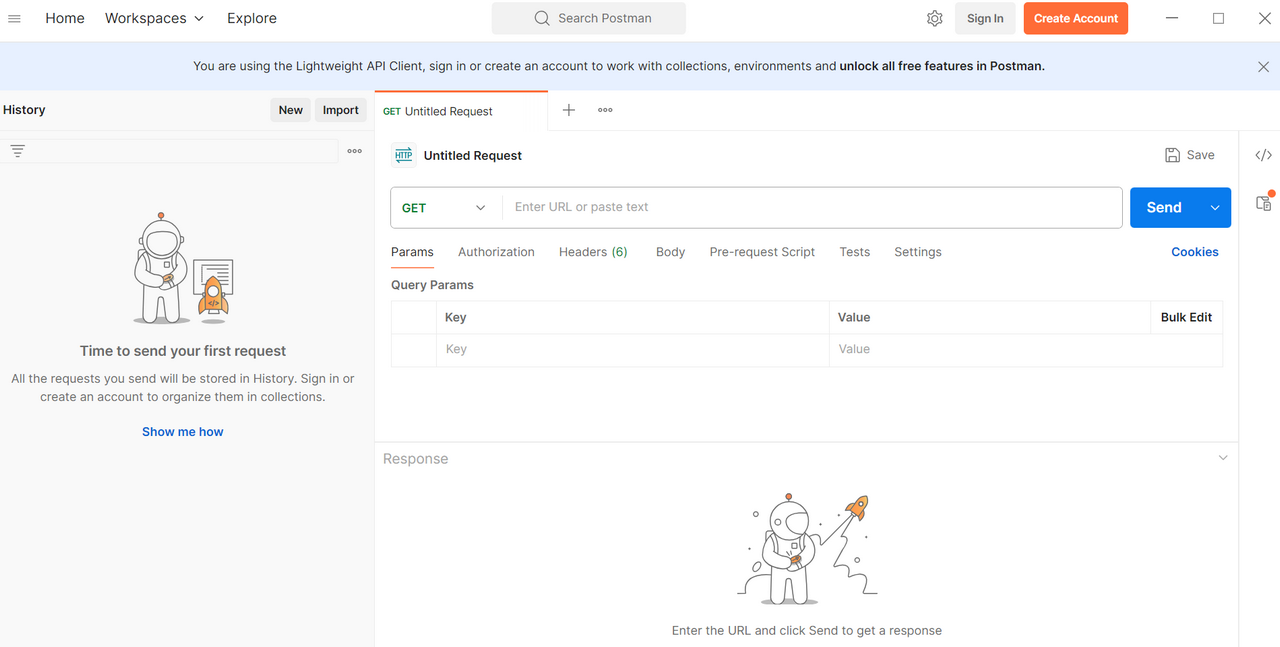Switch to the Authorization tab
This screenshot has height=647, width=1280.
(496, 252)
